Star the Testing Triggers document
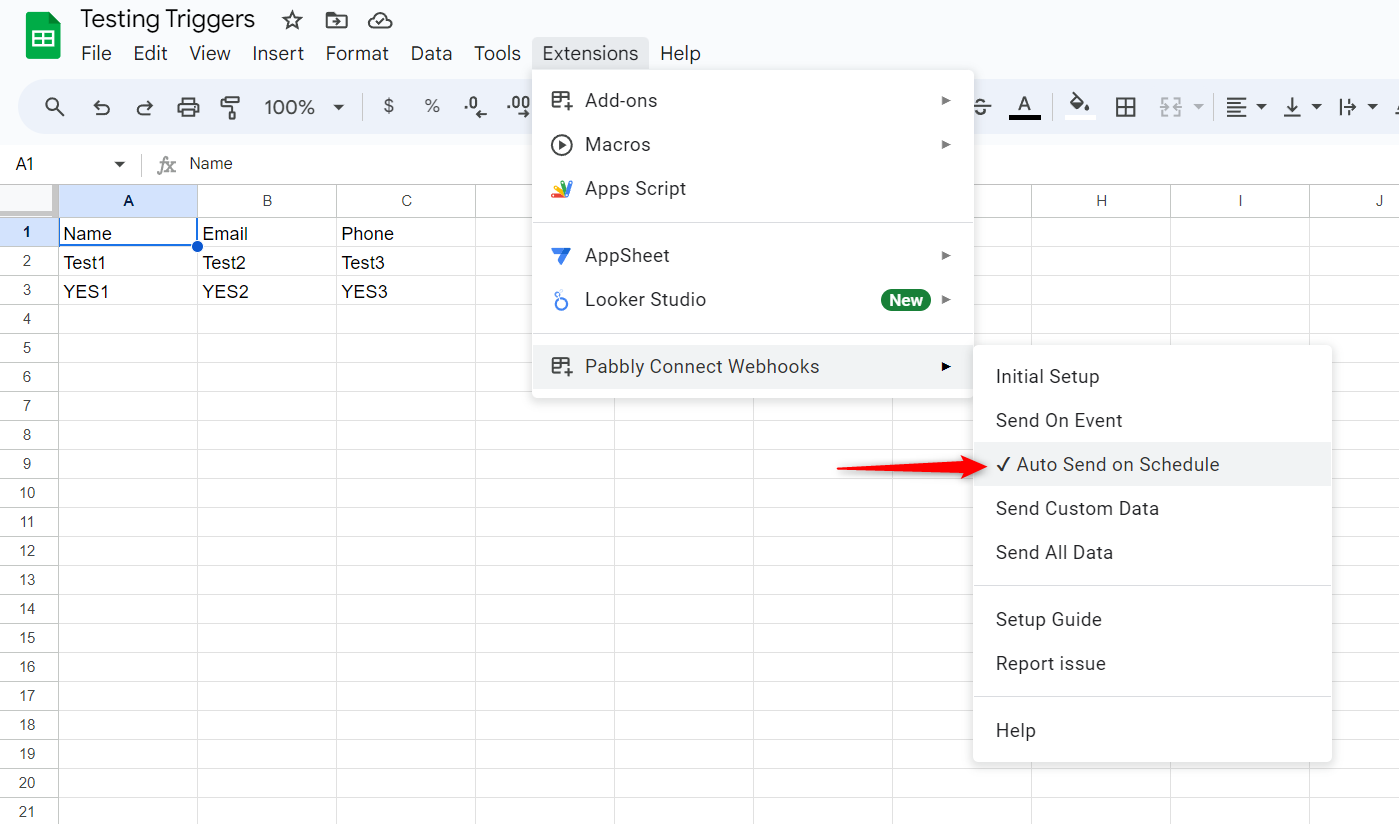The height and width of the screenshot is (824, 1399). (x=292, y=20)
